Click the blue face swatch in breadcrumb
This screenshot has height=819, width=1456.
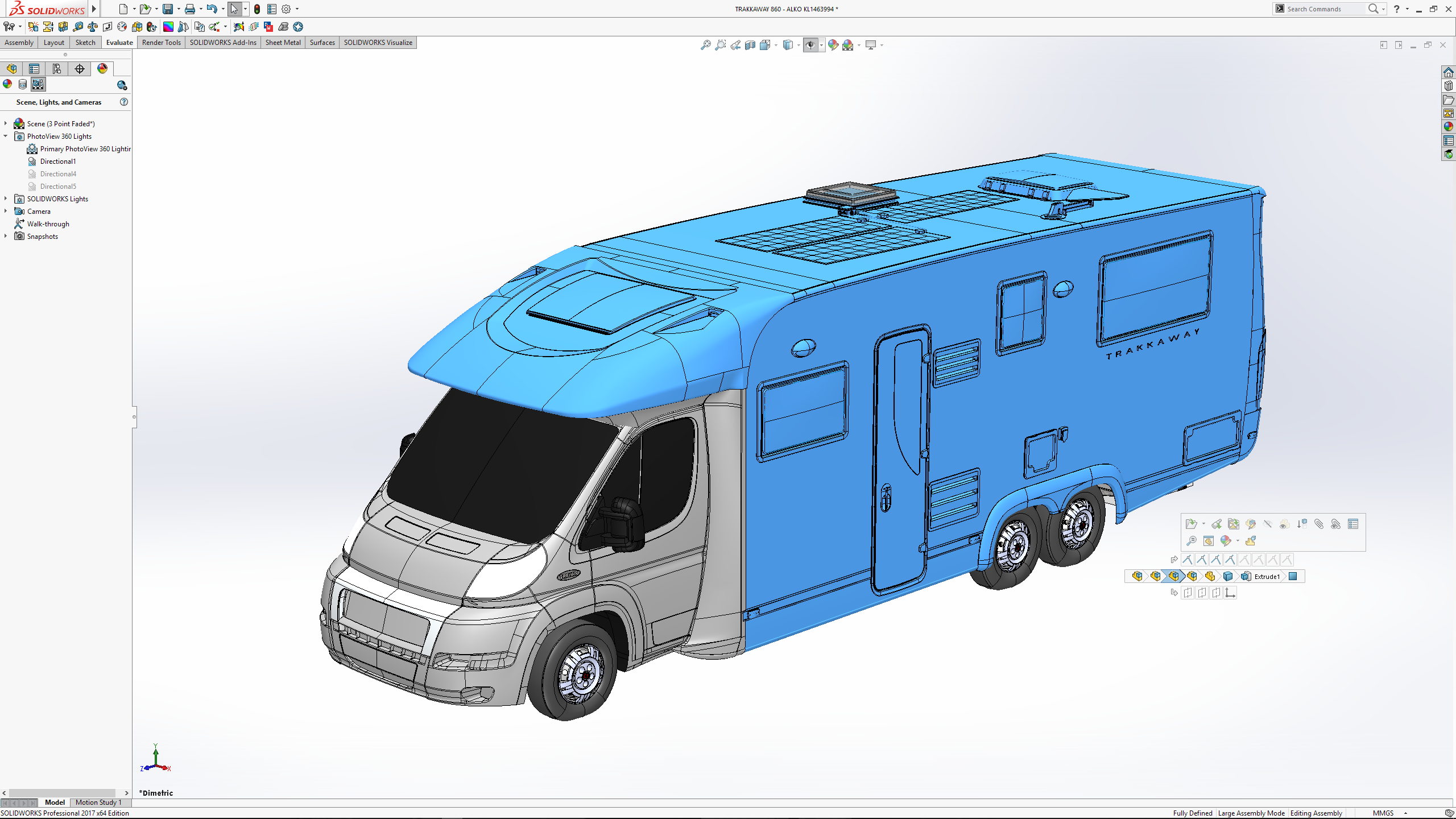(1293, 576)
